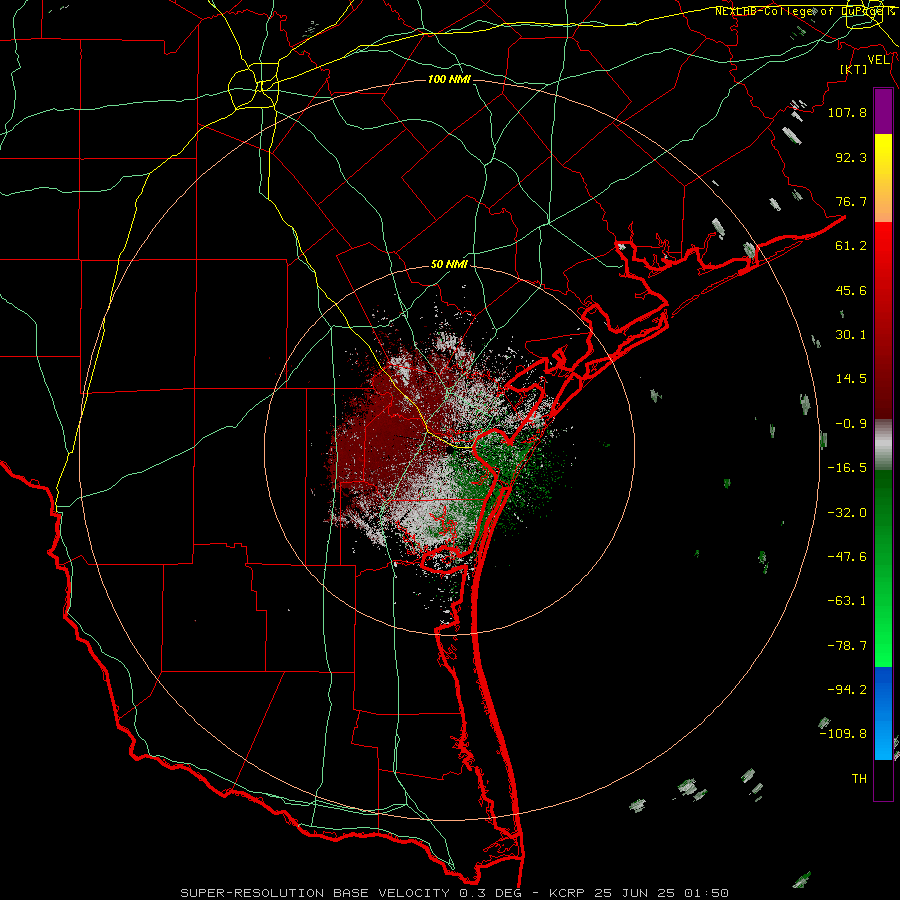The image size is (900, 900).
Task: Click the -109.8 velocity scale value
Action: coord(843,734)
